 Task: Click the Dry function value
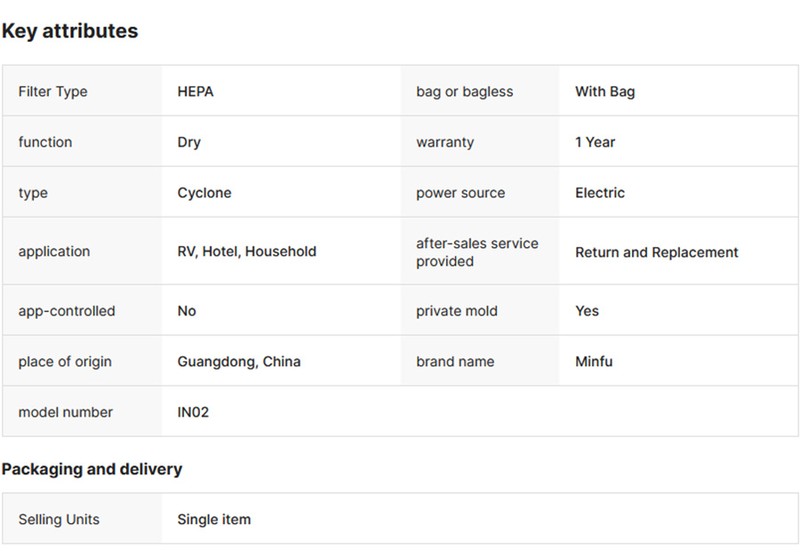pyautogui.click(x=189, y=142)
